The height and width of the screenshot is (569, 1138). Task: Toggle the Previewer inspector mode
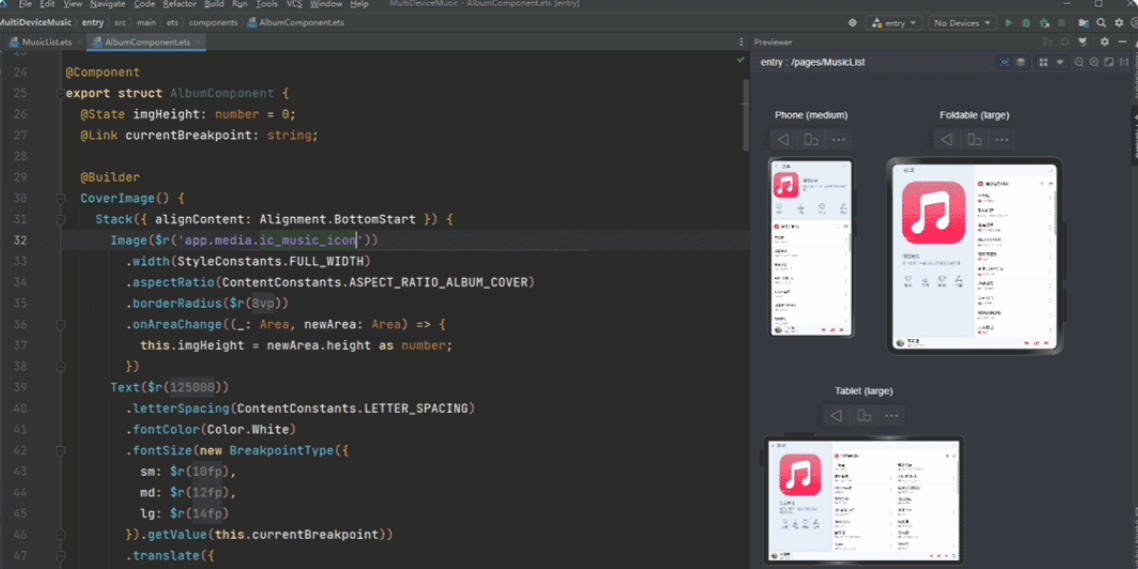point(1004,62)
